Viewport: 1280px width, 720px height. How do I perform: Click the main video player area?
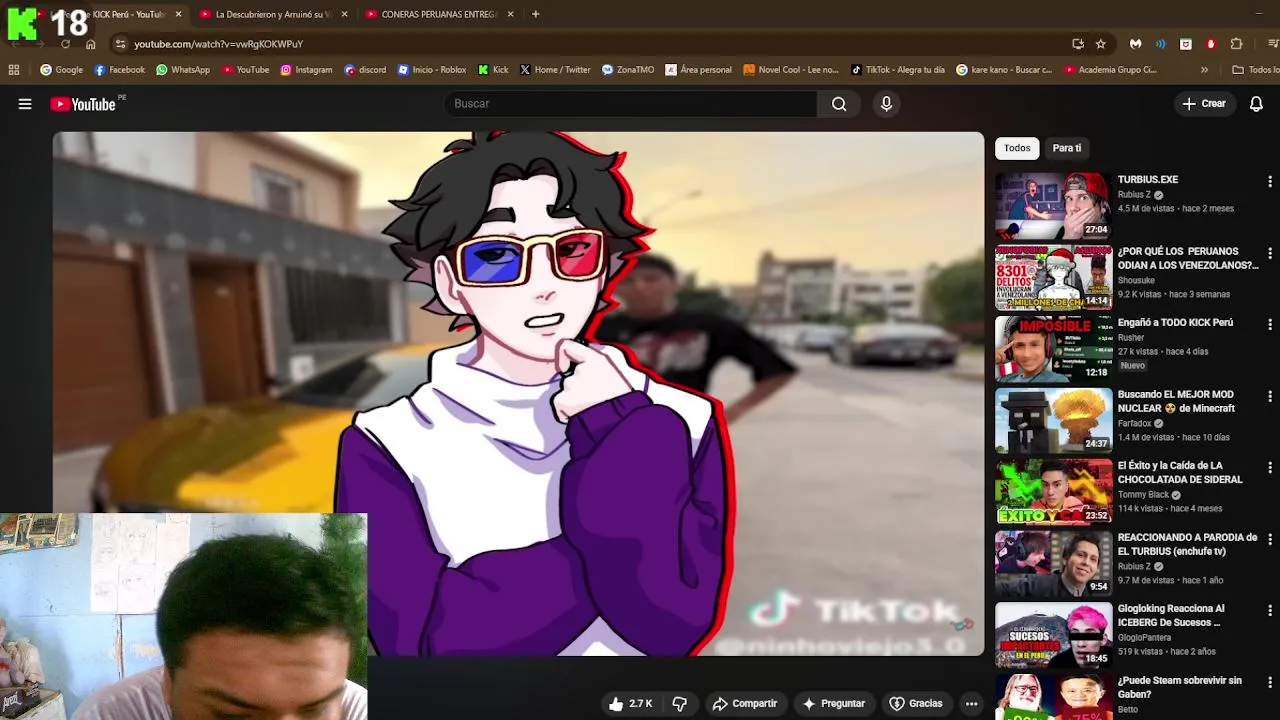(518, 393)
